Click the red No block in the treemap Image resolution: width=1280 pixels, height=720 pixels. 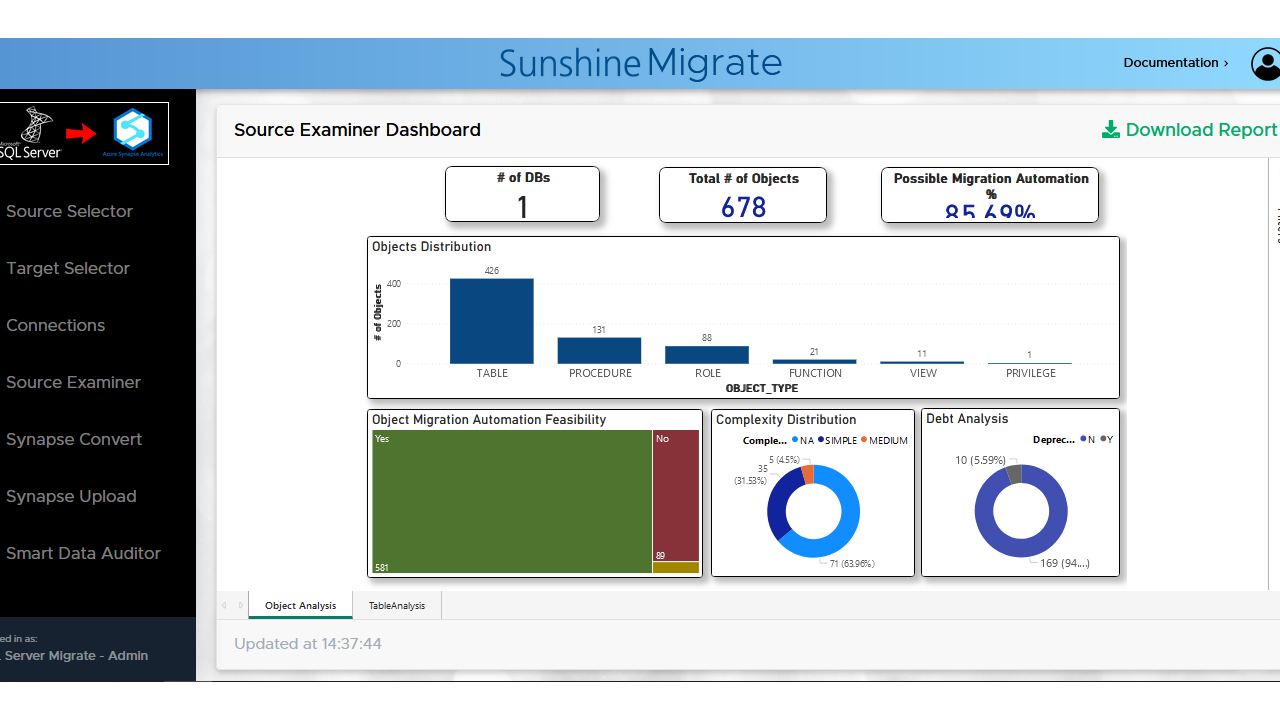pyautogui.click(x=676, y=496)
